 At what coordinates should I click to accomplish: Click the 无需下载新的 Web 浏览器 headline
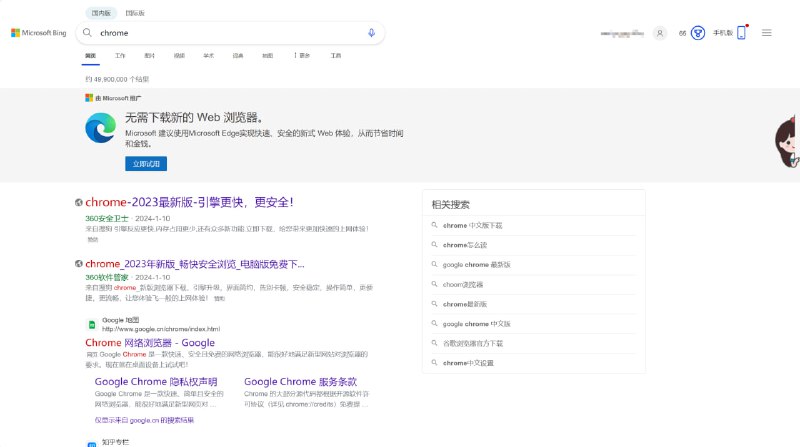click(x=194, y=117)
